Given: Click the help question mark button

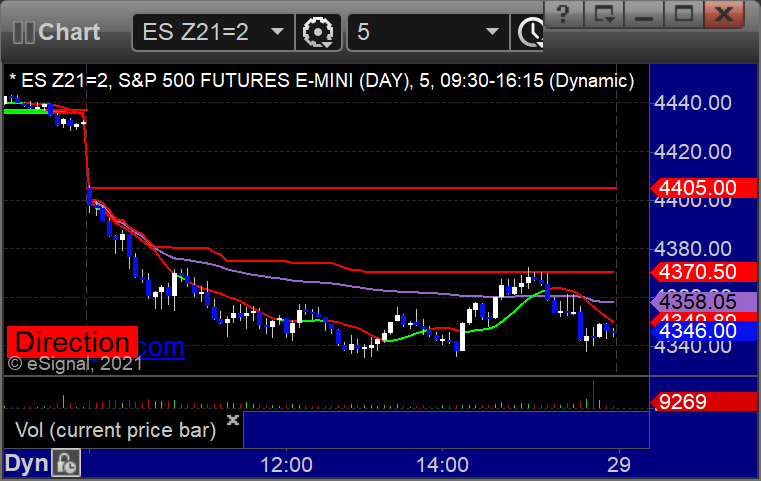Looking at the screenshot, I should pos(563,14).
